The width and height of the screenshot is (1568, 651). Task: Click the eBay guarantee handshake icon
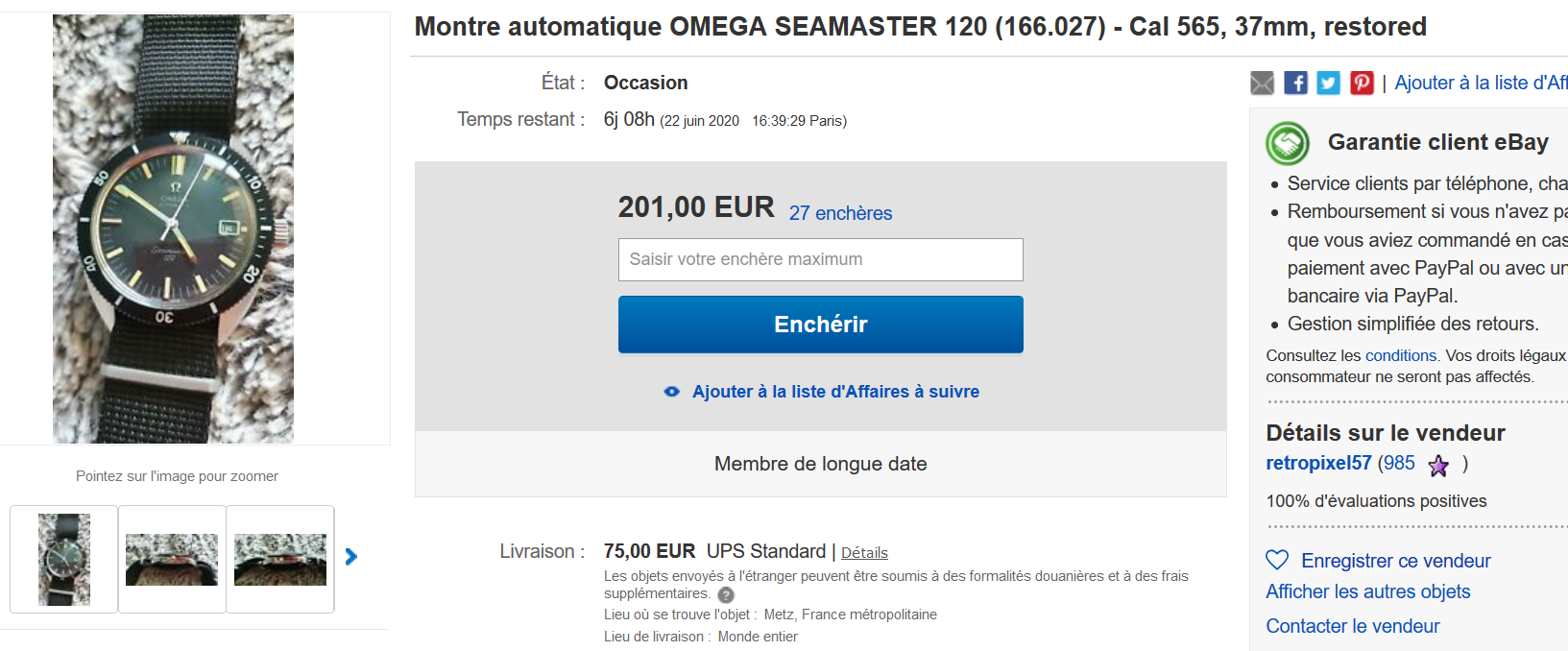(1288, 144)
